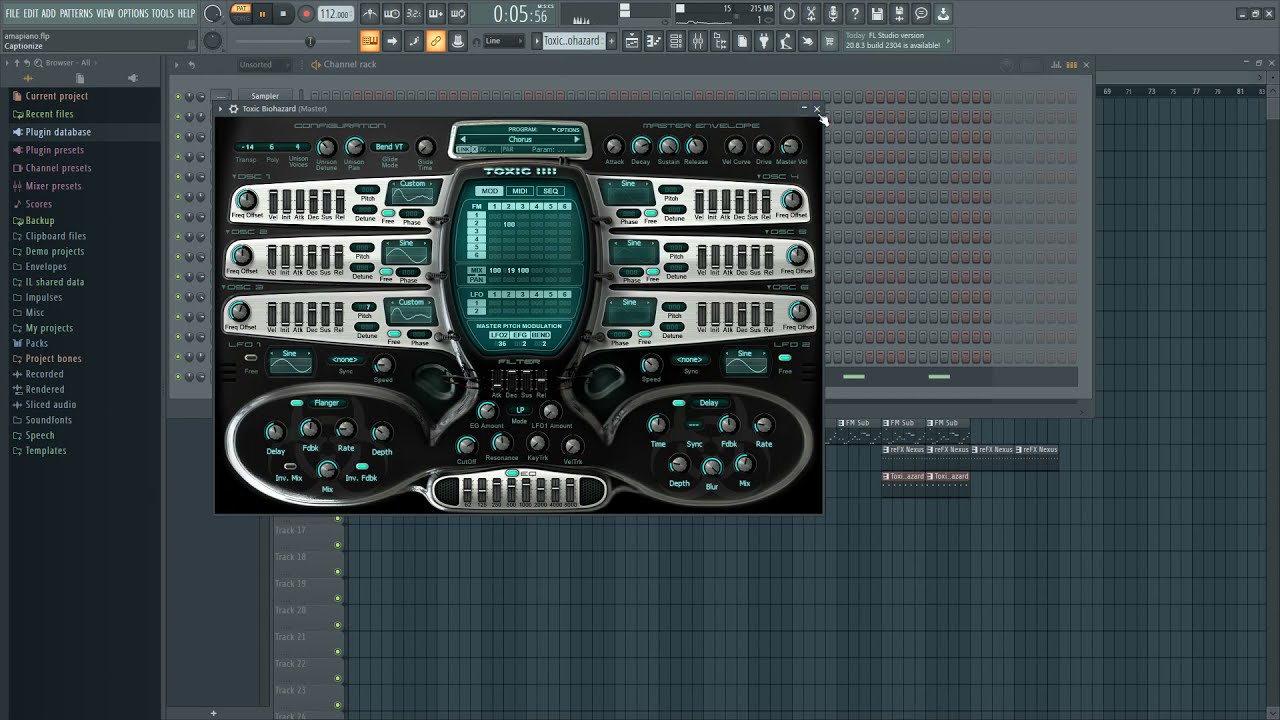1280x720 pixels.
Task: Click Toxic Biohazard gear settings icon
Action: click(x=234, y=109)
